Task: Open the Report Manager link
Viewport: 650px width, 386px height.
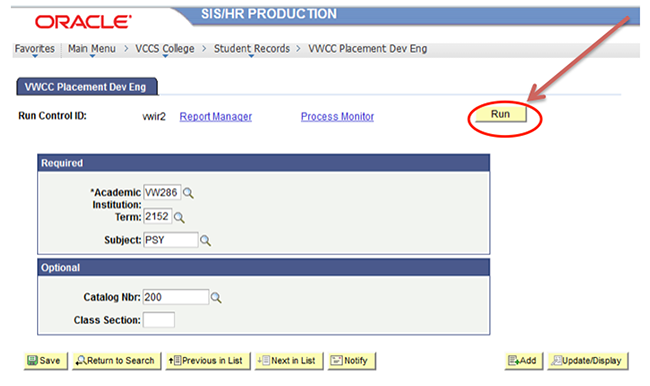Action: click(x=216, y=117)
